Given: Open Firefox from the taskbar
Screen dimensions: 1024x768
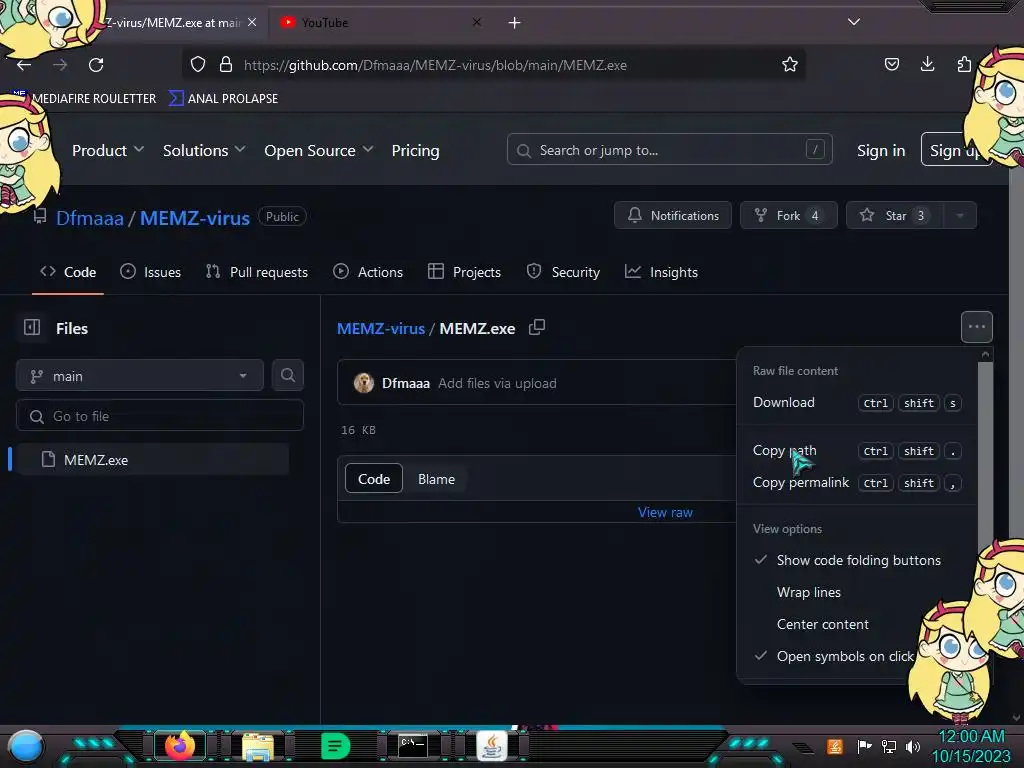Looking at the screenshot, I should click(180, 746).
